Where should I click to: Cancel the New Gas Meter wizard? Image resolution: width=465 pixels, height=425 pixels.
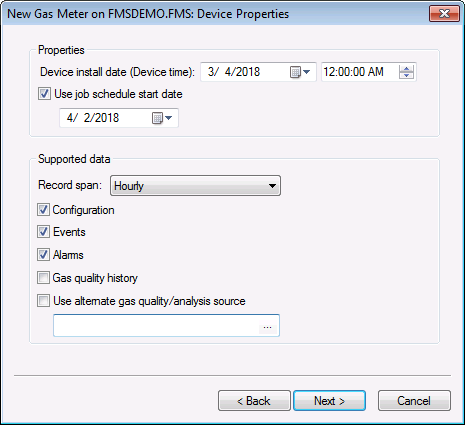[414, 401]
